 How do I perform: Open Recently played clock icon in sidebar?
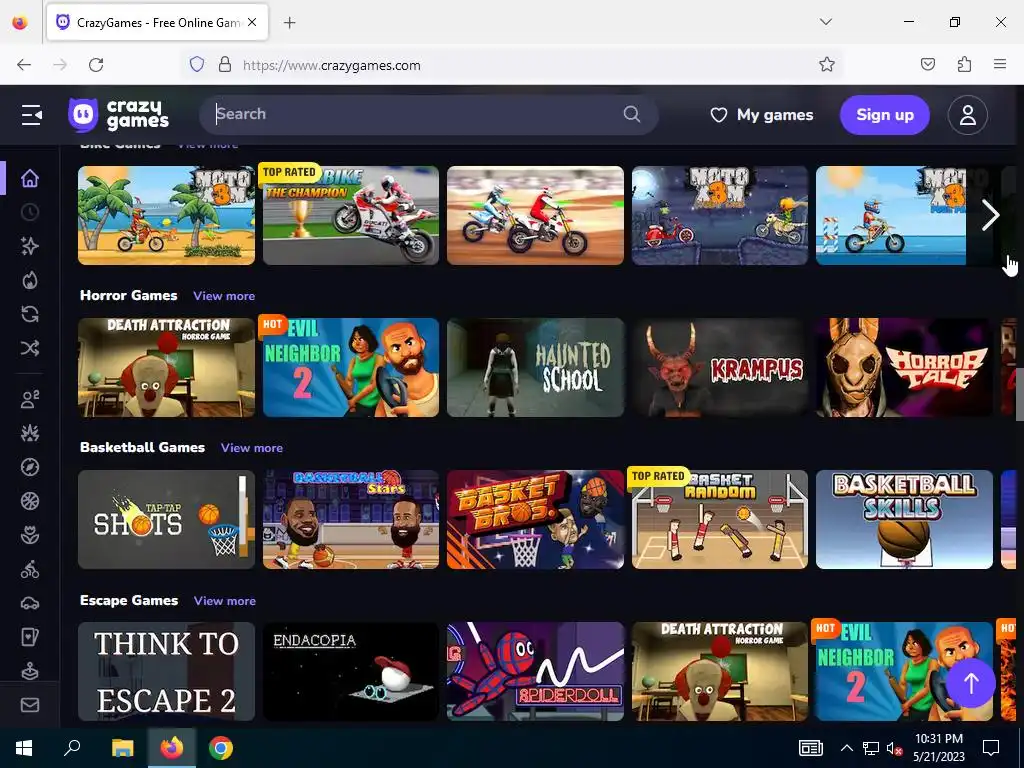click(29, 212)
